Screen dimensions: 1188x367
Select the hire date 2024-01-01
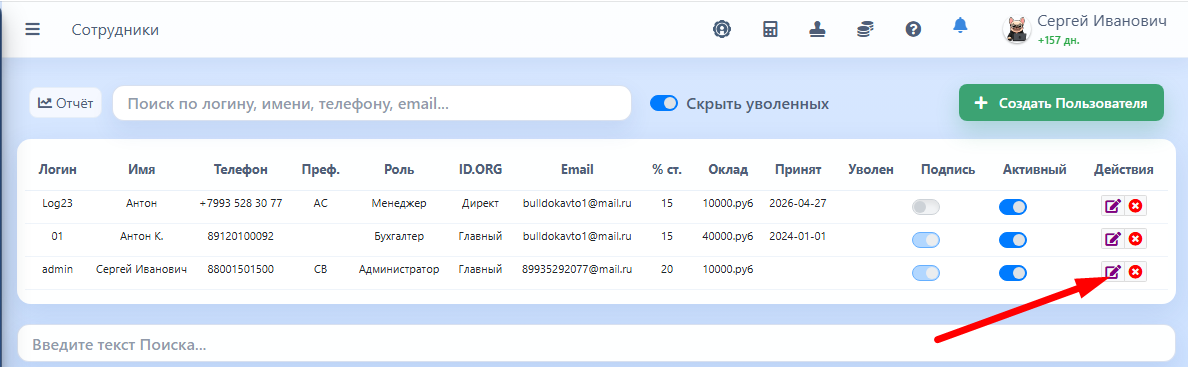pos(798,237)
